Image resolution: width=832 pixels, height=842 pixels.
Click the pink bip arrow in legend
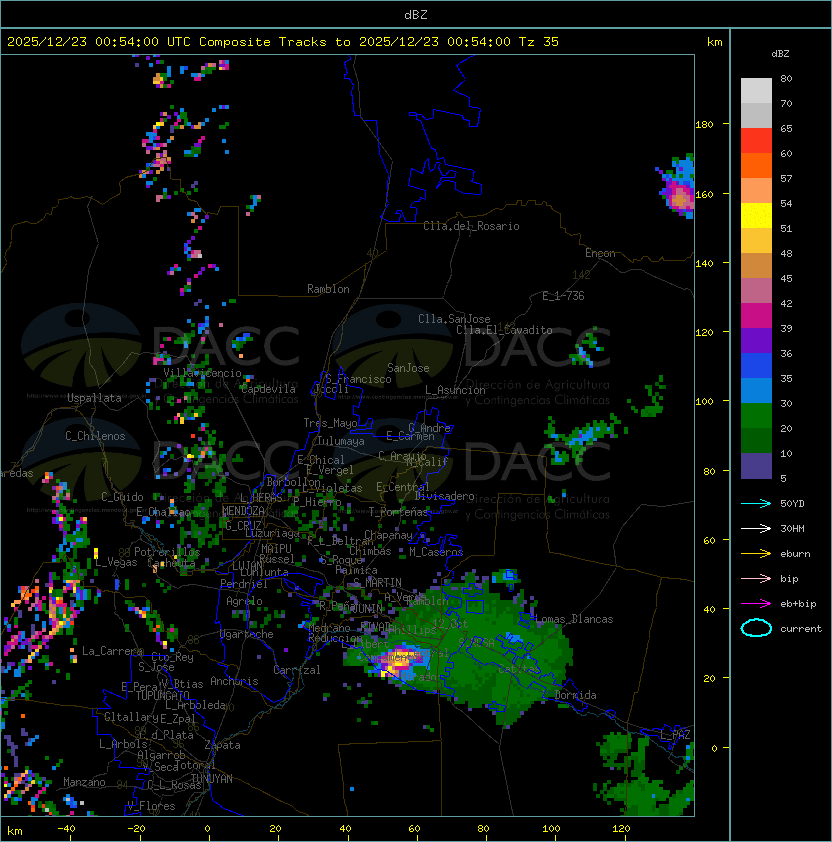(x=756, y=578)
